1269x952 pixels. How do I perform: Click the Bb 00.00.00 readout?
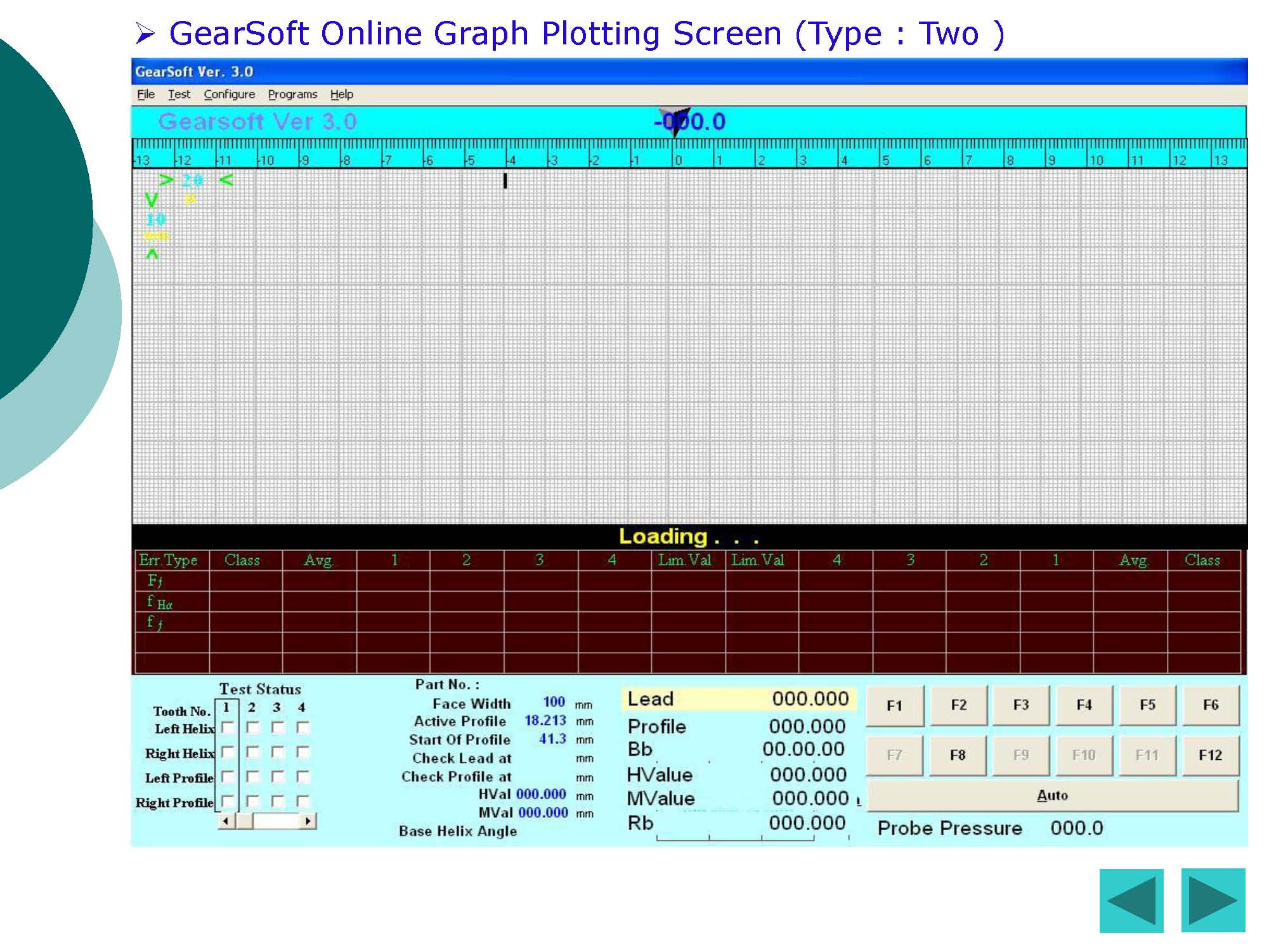[x=804, y=749]
